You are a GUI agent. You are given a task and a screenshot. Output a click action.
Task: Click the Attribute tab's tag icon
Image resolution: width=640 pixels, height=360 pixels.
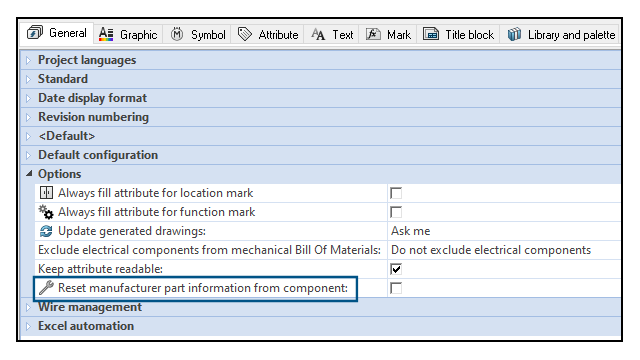click(245, 34)
